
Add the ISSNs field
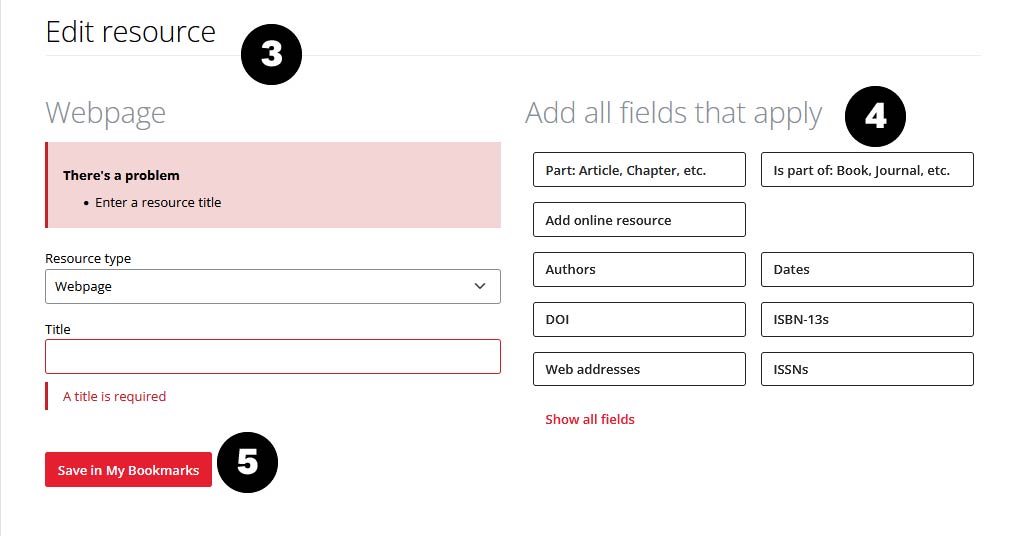[867, 369]
